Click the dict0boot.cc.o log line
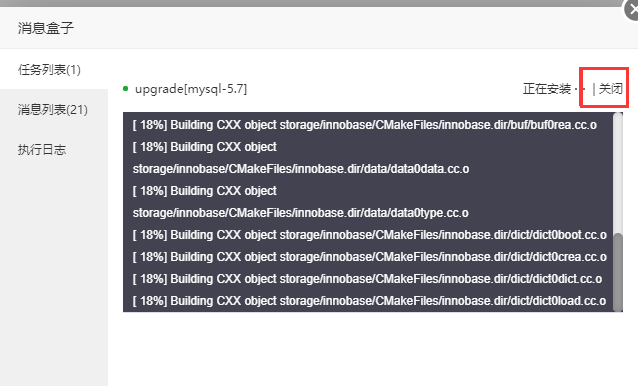This screenshot has width=638, height=386. (369, 235)
